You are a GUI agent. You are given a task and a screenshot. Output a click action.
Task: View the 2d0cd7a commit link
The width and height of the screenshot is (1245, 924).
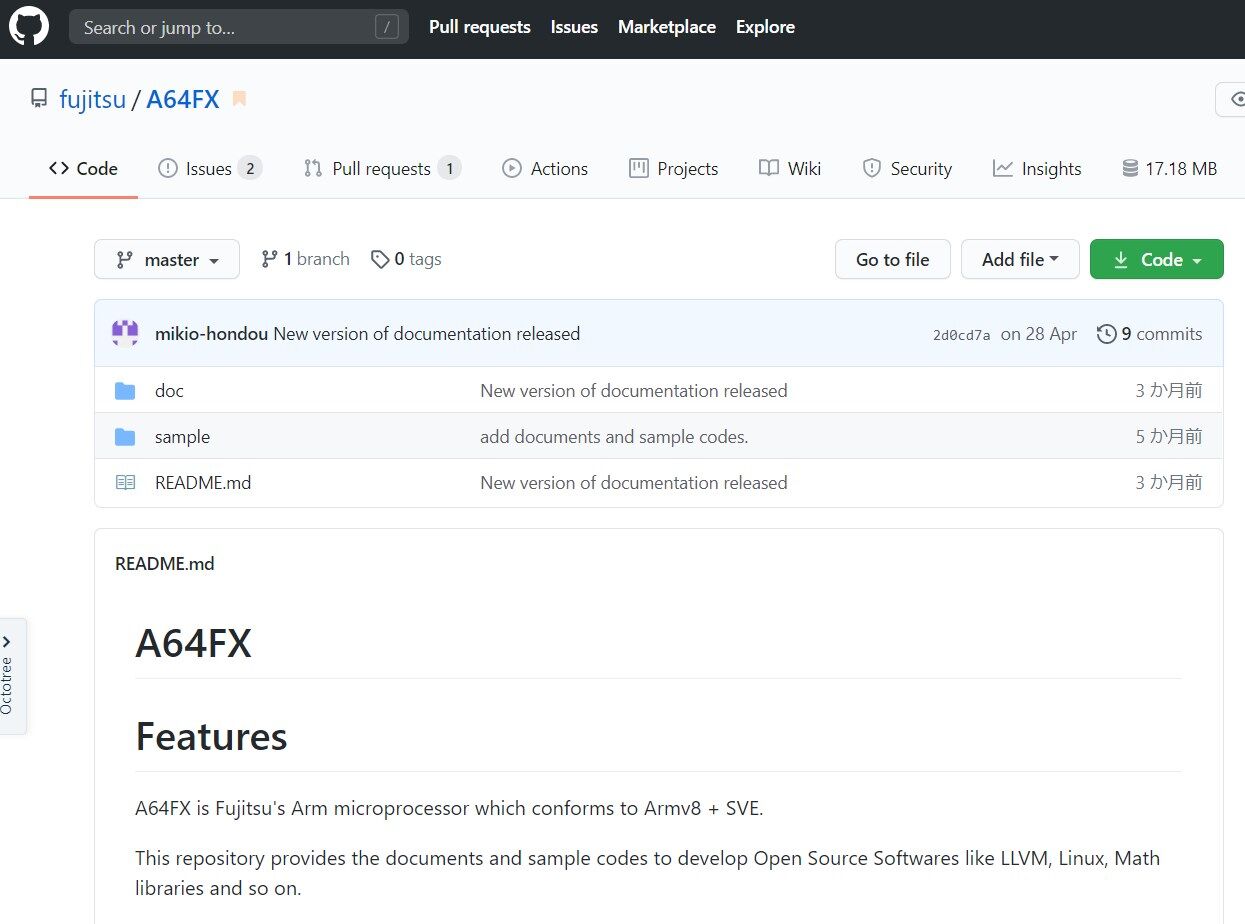click(x=960, y=334)
